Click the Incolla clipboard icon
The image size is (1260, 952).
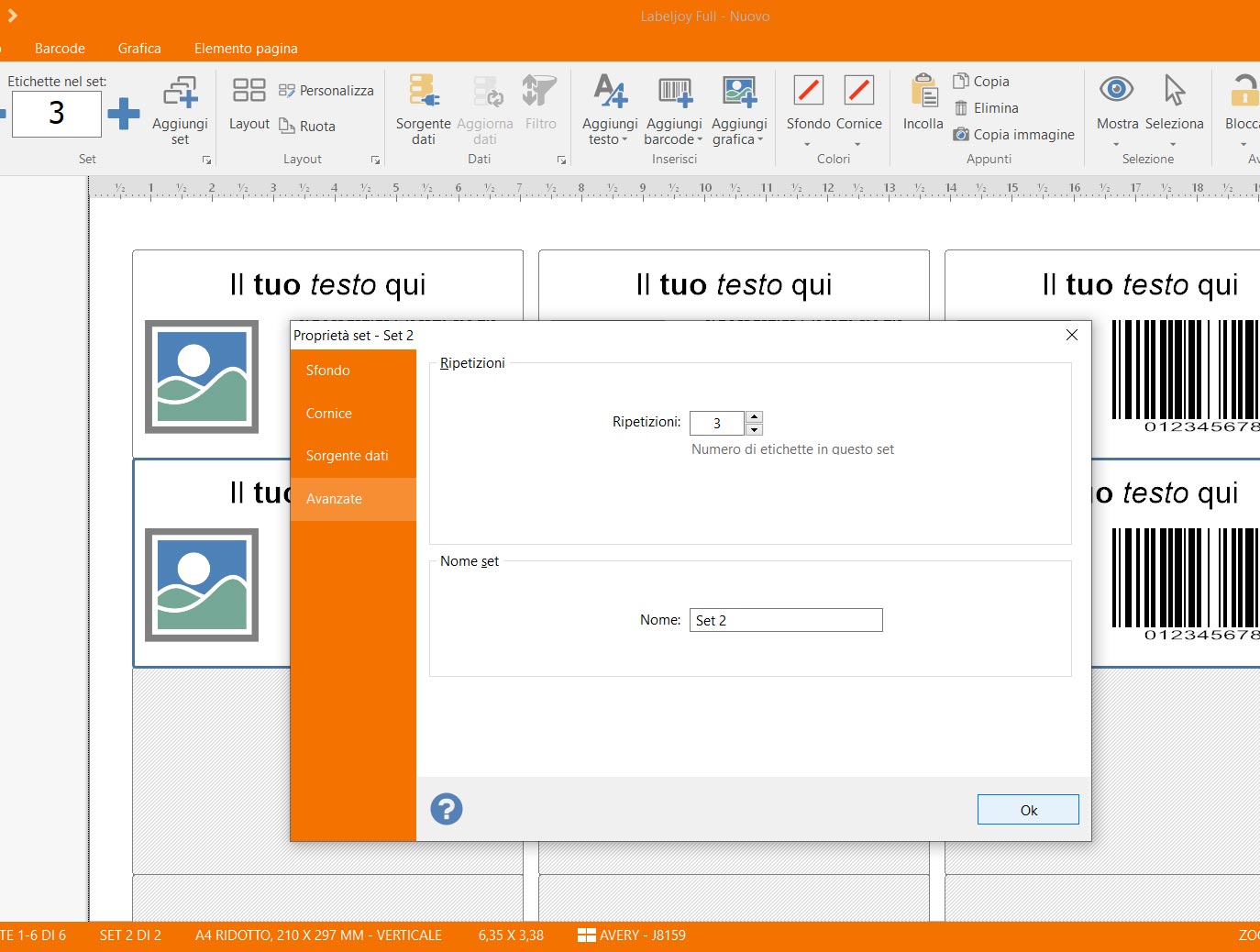[x=923, y=91]
